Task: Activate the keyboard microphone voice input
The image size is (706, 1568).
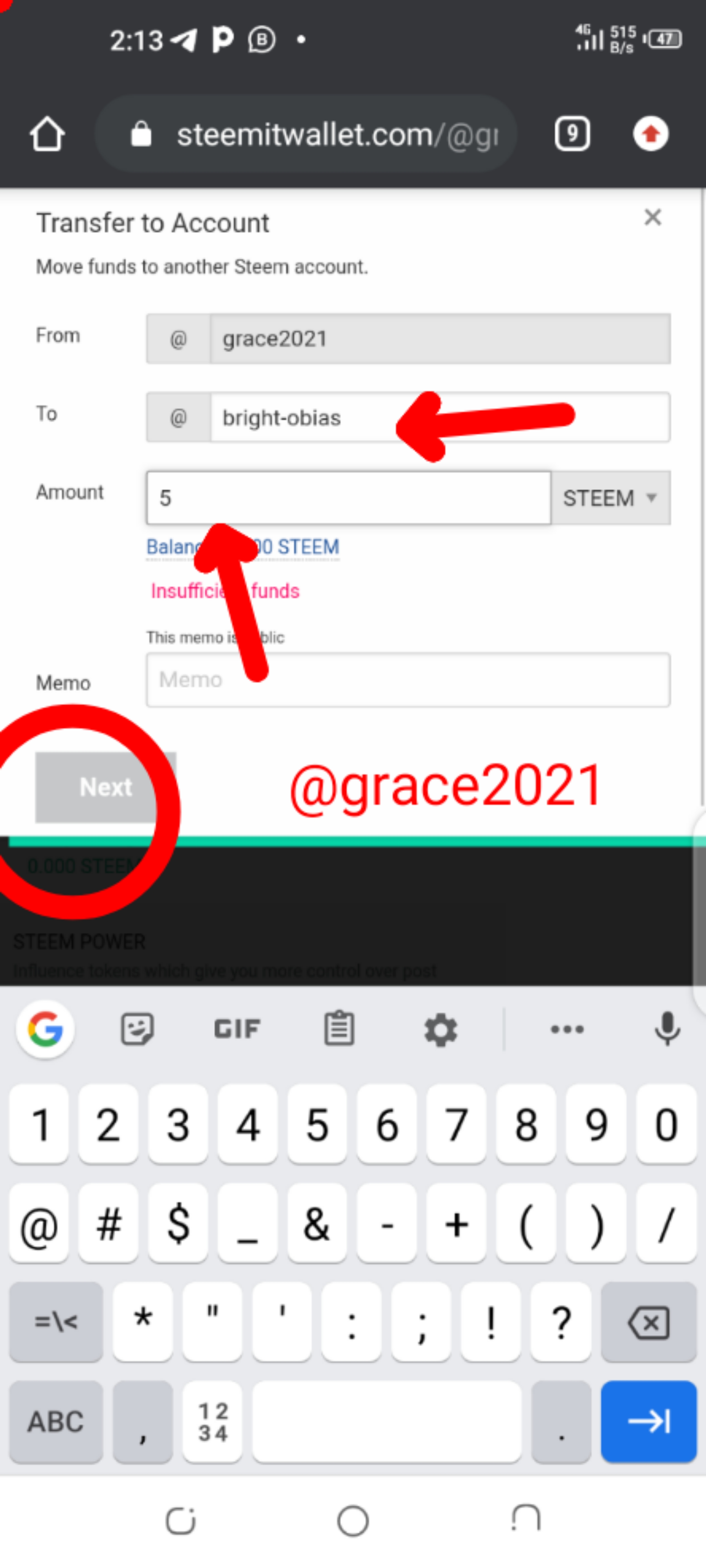Action: [668, 1029]
